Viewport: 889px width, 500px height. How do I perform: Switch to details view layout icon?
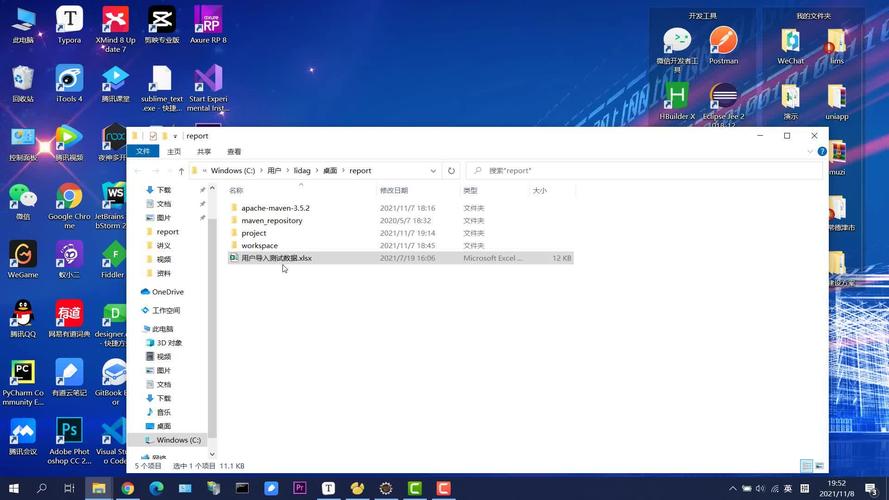tap(806, 466)
